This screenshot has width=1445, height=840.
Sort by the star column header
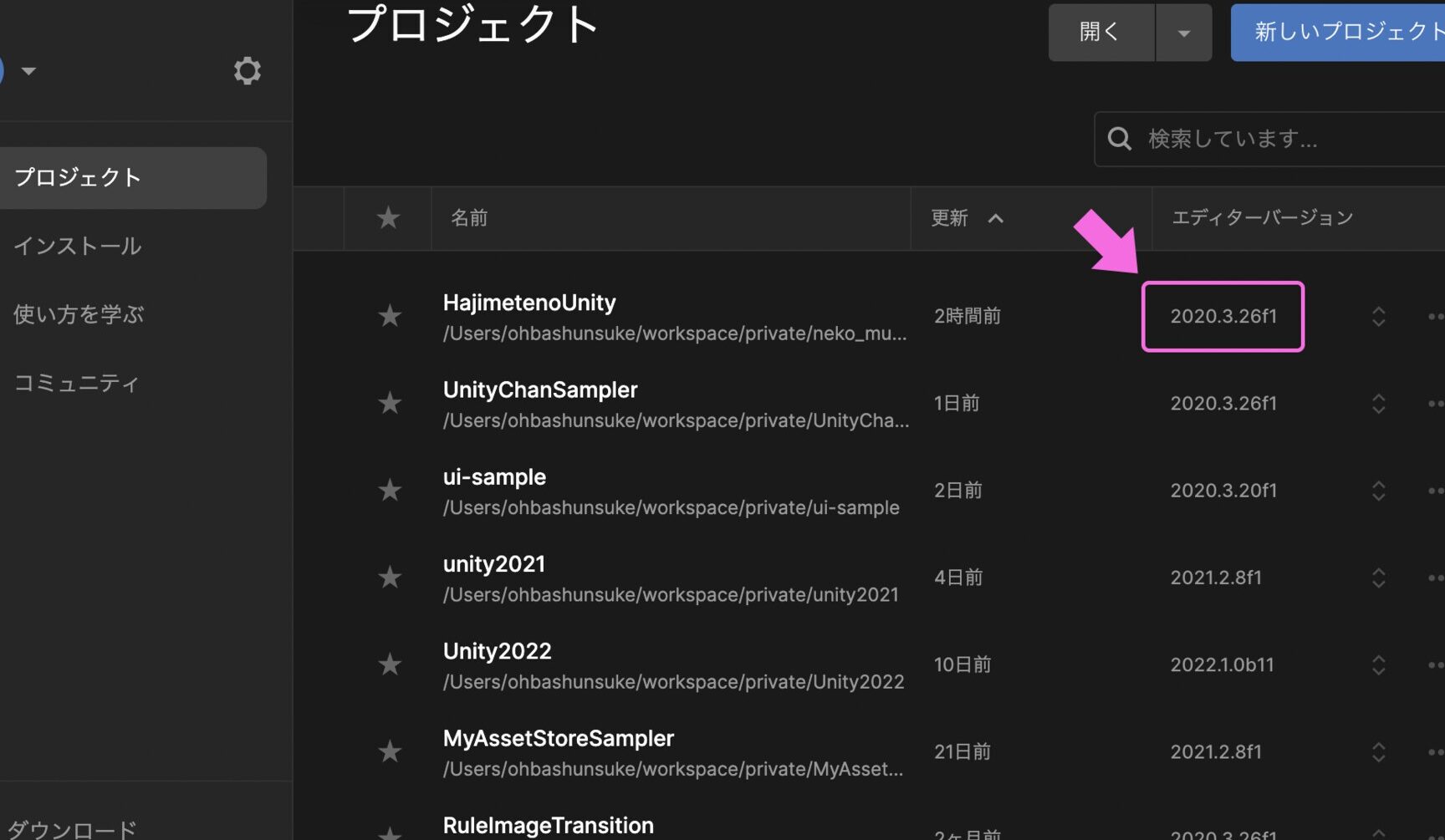pyautogui.click(x=388, y=218)
